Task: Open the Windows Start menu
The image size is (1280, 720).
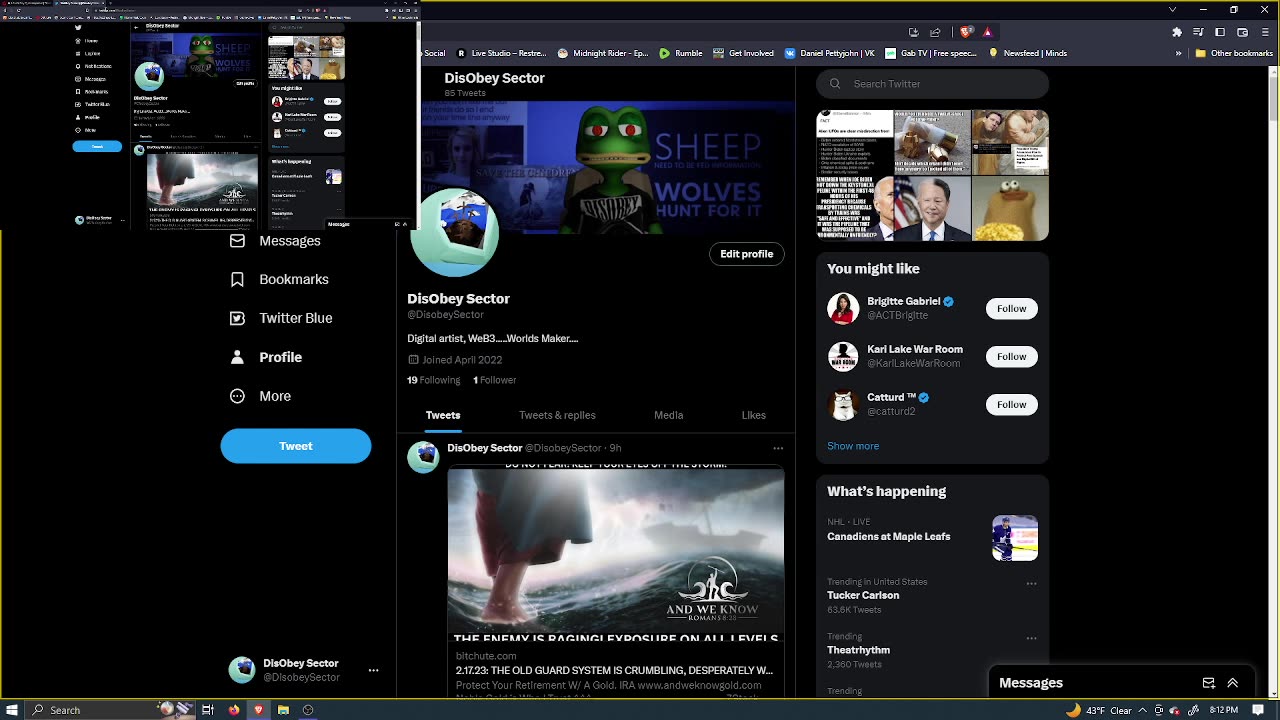Action: click(12, 710)
